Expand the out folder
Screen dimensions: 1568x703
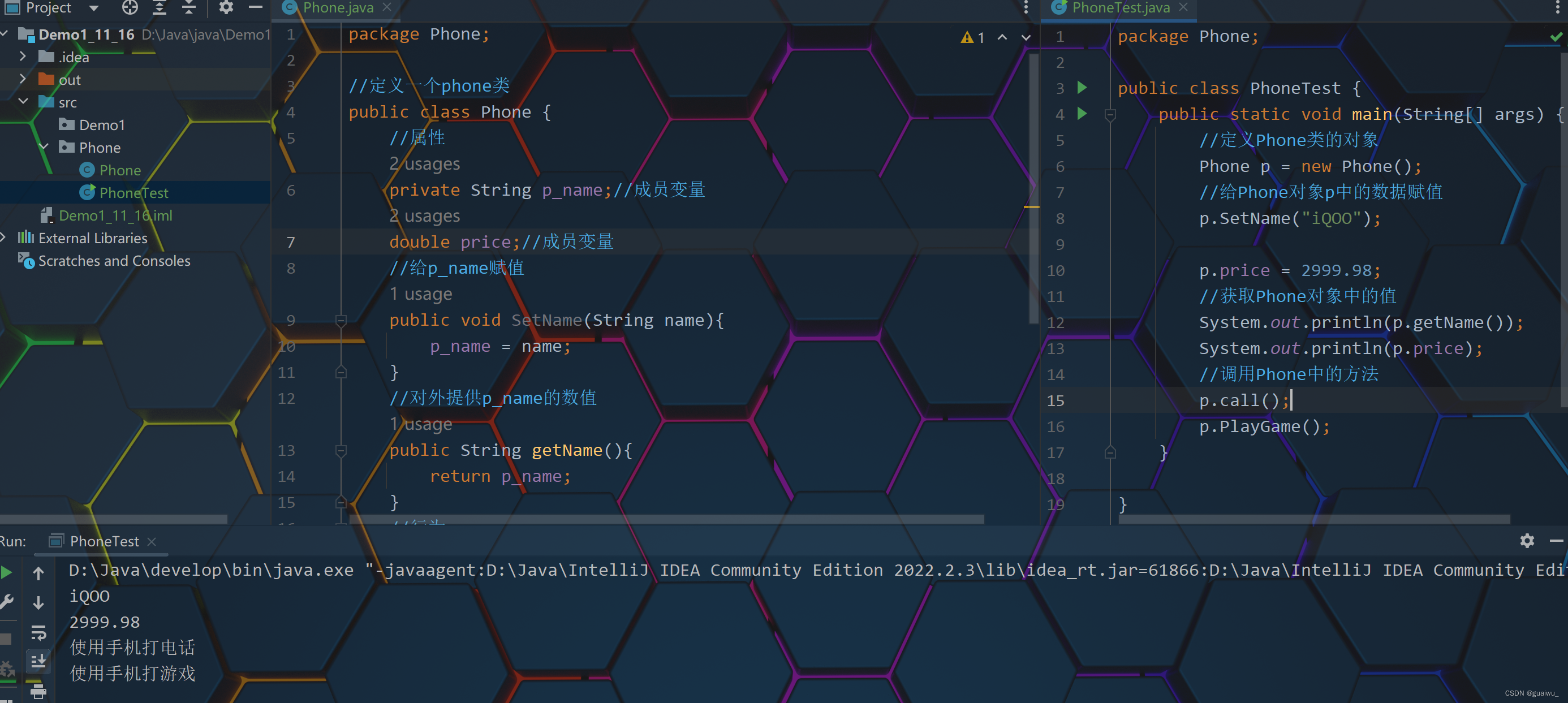pyautogui.click(x=23, y=79)
